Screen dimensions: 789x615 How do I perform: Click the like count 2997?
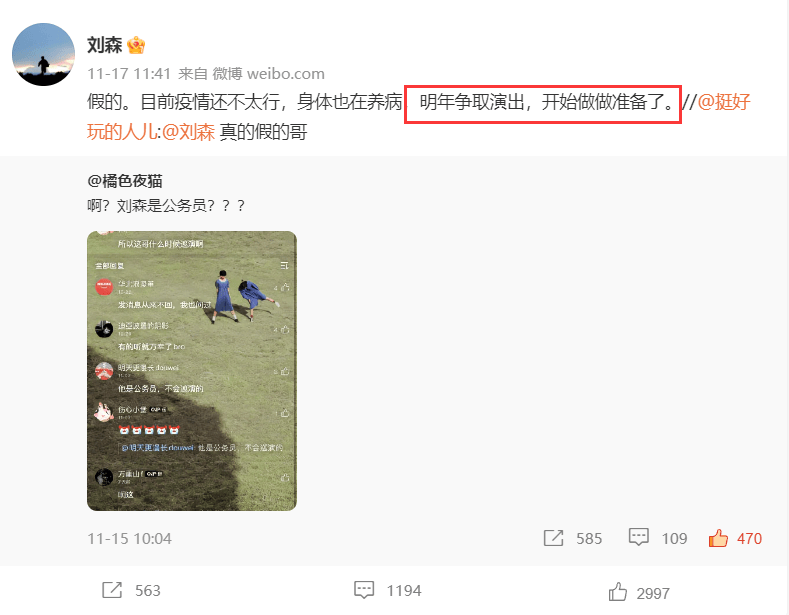point(653,593)
